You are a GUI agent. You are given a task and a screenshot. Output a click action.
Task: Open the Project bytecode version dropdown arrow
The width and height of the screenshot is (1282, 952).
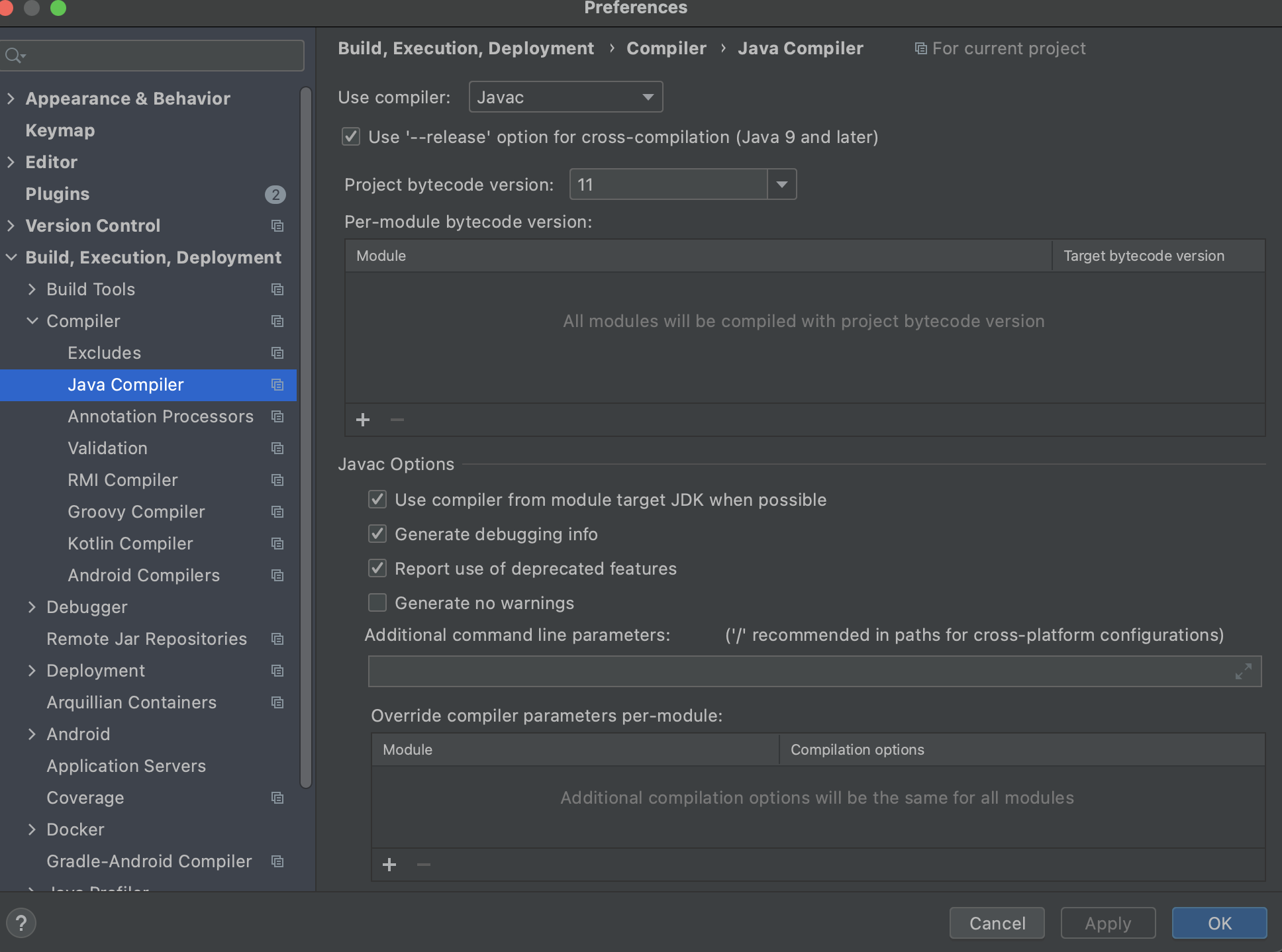pyautogui.click(x=782, y=185)
